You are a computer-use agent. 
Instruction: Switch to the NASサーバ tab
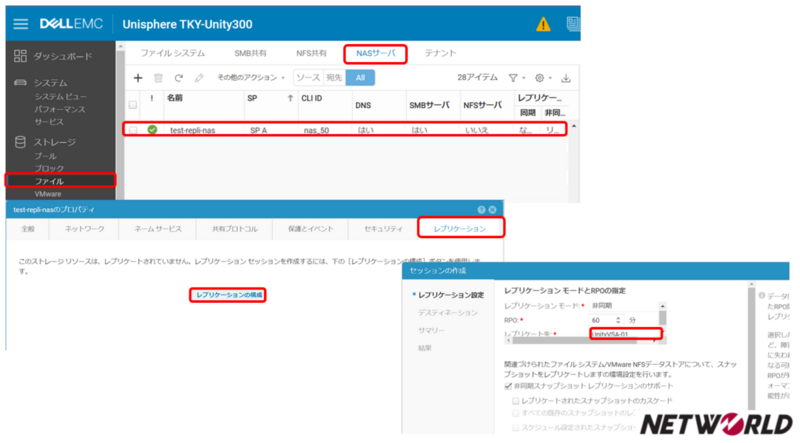376,54
